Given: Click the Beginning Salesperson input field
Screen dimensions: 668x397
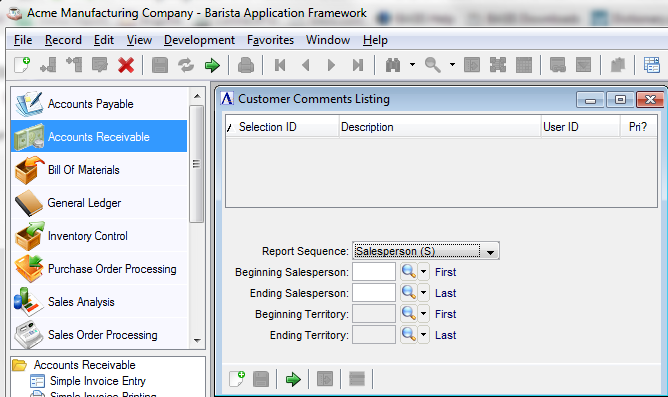Looking at the screenshot, I should pos(374,272).
